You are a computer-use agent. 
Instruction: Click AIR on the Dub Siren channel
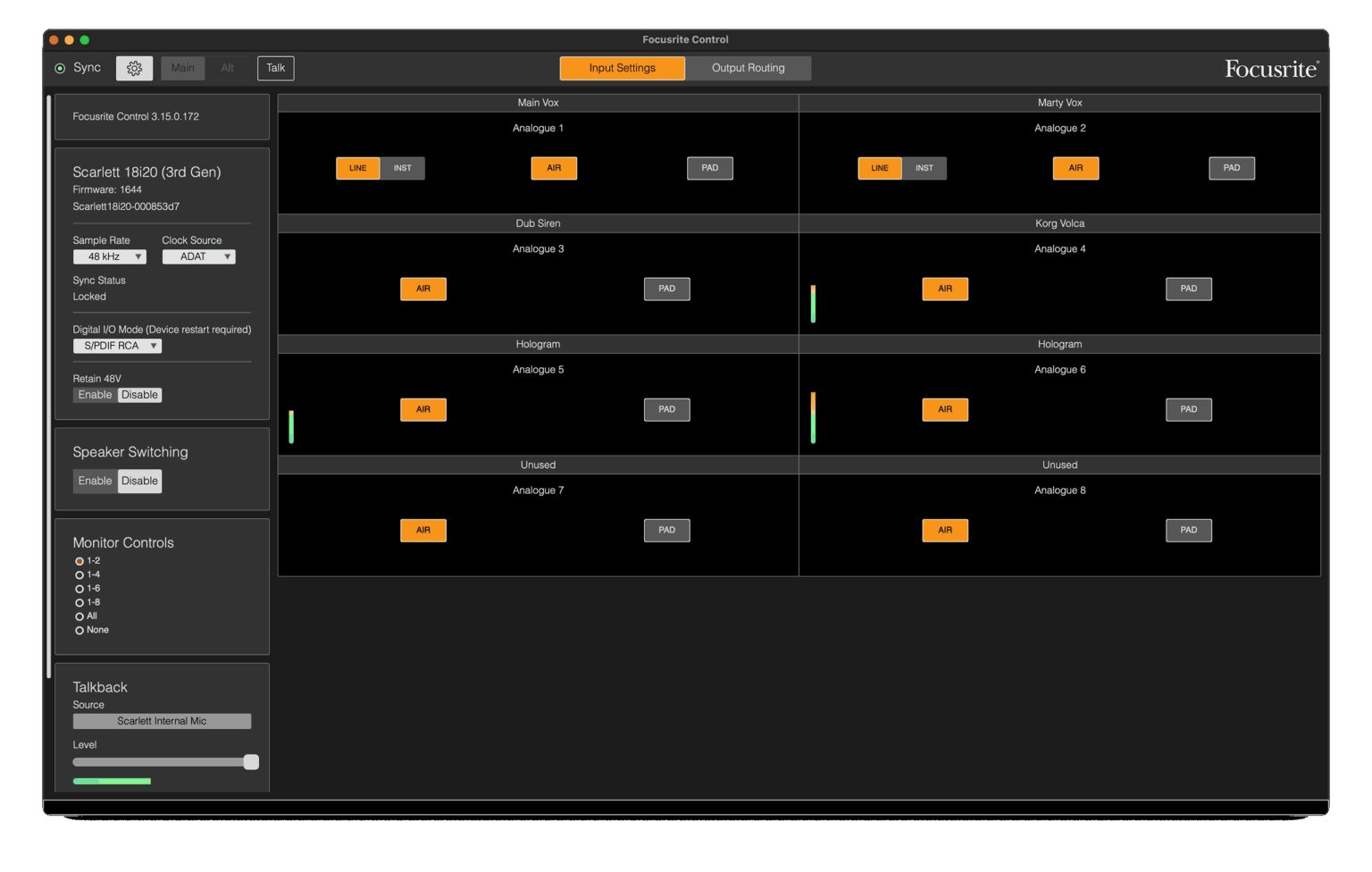(422, 289)
